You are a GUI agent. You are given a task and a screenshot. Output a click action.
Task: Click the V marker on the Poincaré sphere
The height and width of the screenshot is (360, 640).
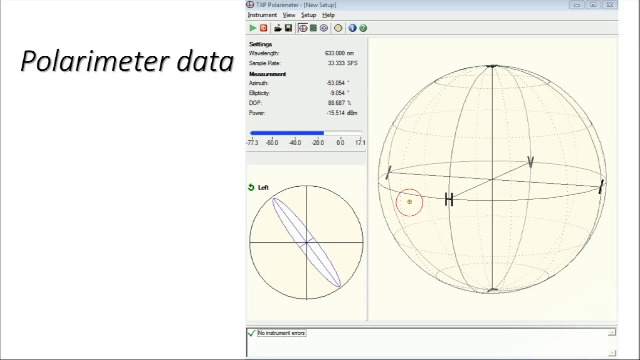530,162
